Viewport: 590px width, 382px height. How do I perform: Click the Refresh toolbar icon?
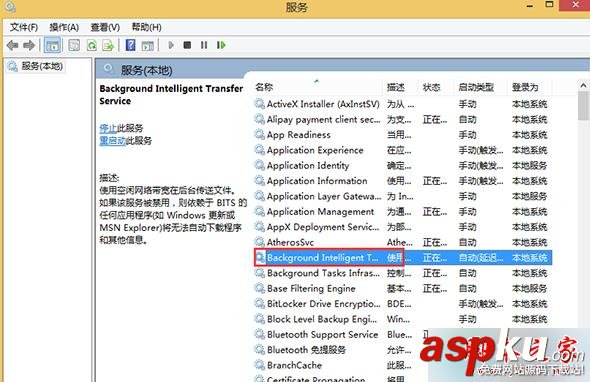(x=92, y=46)
